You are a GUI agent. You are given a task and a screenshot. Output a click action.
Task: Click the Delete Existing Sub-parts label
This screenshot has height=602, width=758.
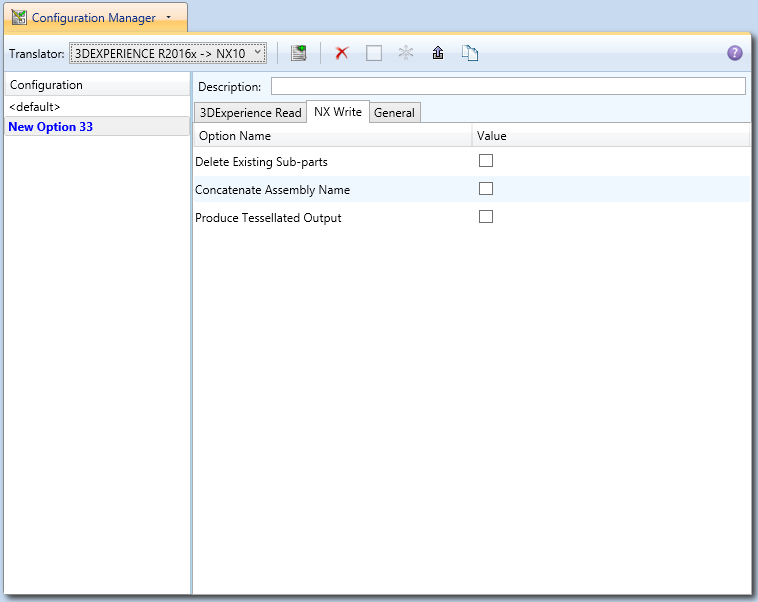pos(262,162)
